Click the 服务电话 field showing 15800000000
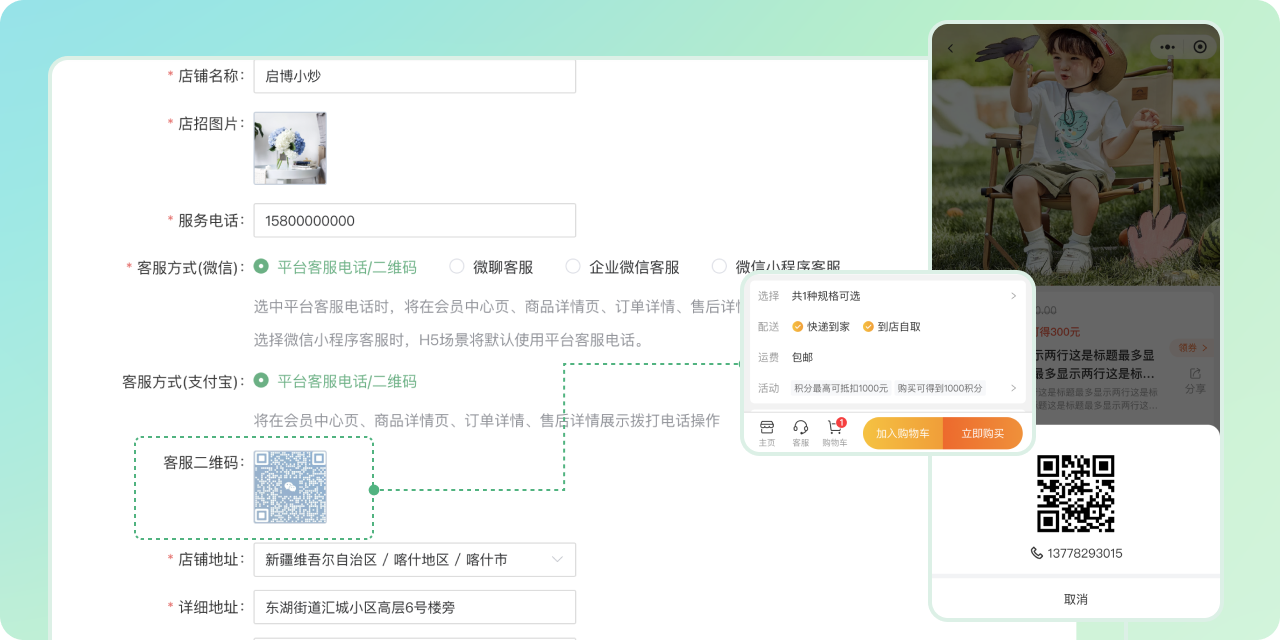 click(x=415, y=221)
